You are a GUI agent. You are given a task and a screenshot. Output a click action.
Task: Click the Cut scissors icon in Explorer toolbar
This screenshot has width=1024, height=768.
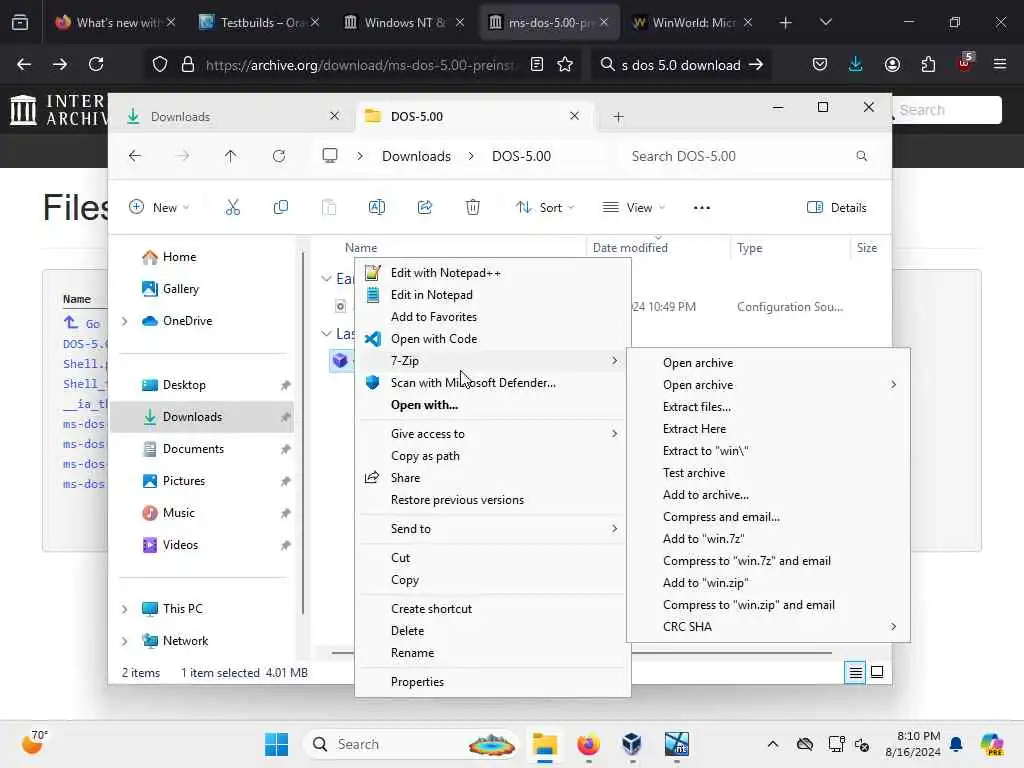point(232,208)
